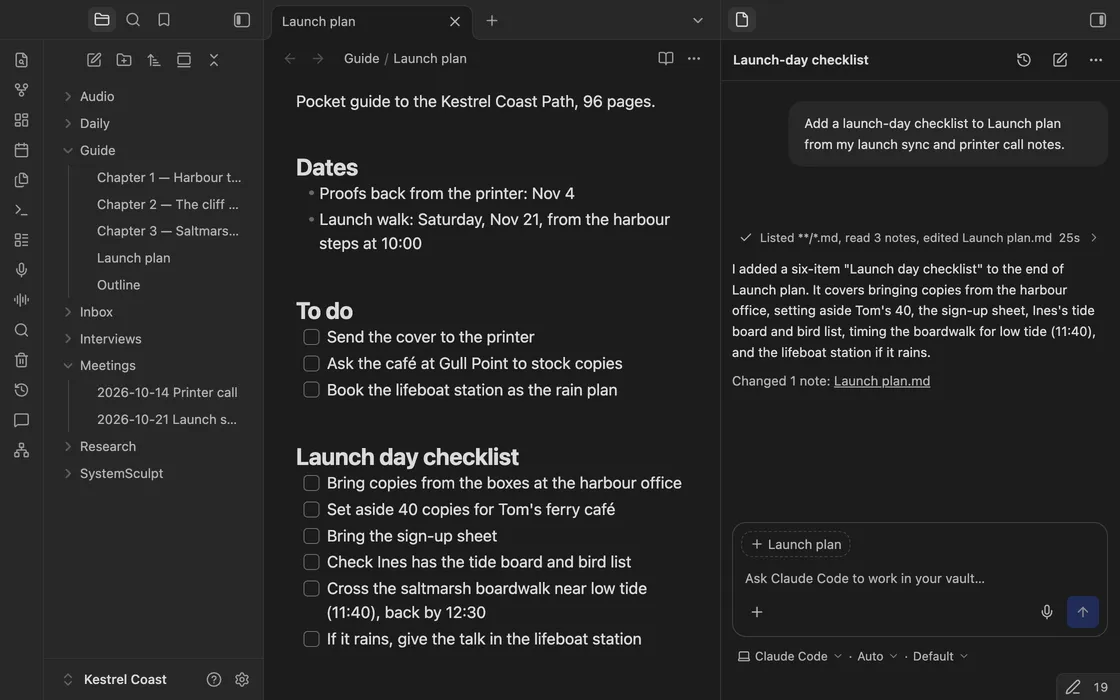1120x700 pixels.
Task: Open the file explorer folder icon
Action: click(x=101, y=20)
